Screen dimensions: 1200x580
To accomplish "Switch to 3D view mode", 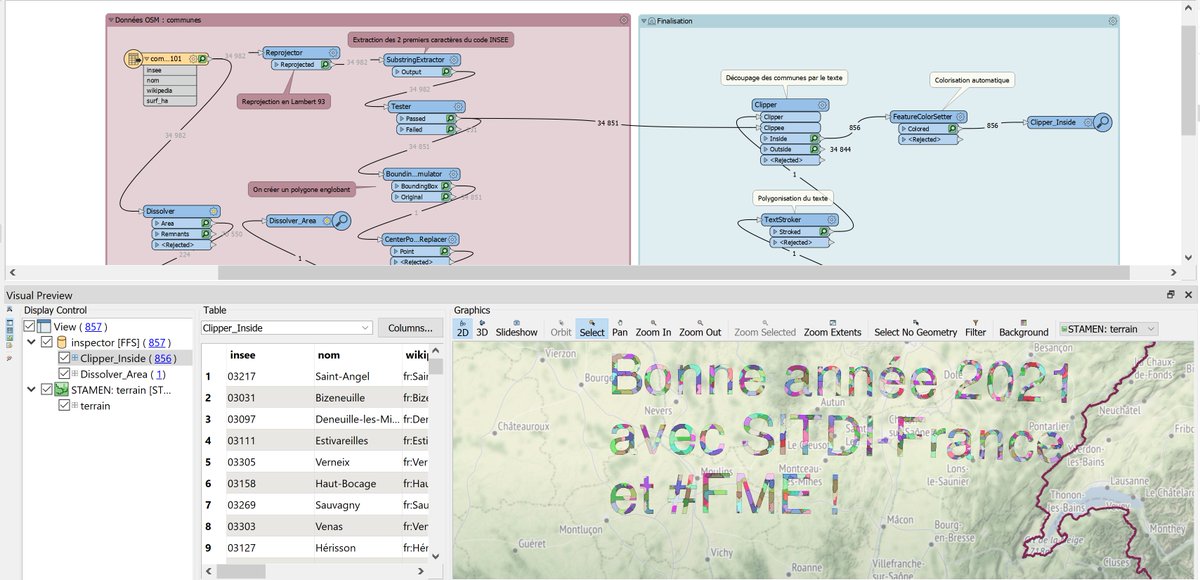I will coord(482,330).
